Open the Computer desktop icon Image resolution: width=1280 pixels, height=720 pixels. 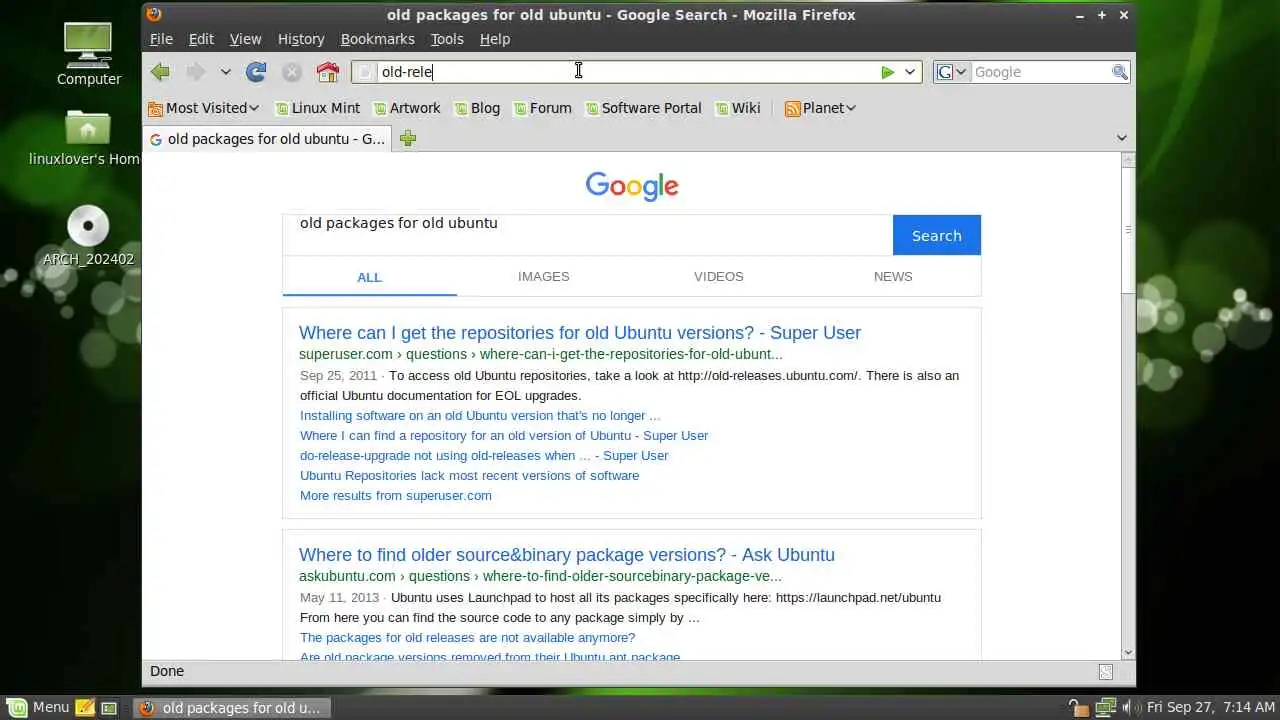pyautogui.click(x=89, y=54)
